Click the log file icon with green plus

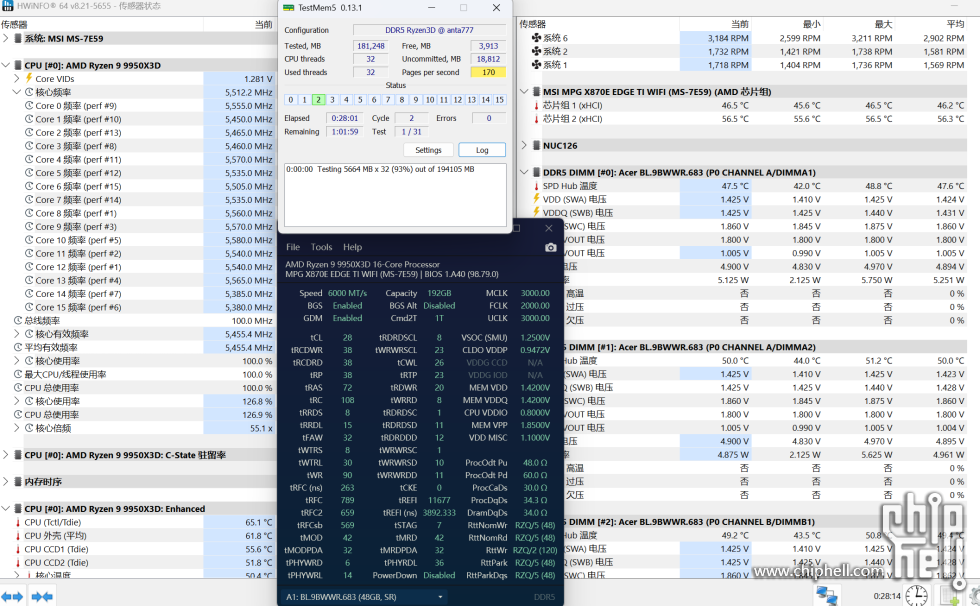coord(950,595)
